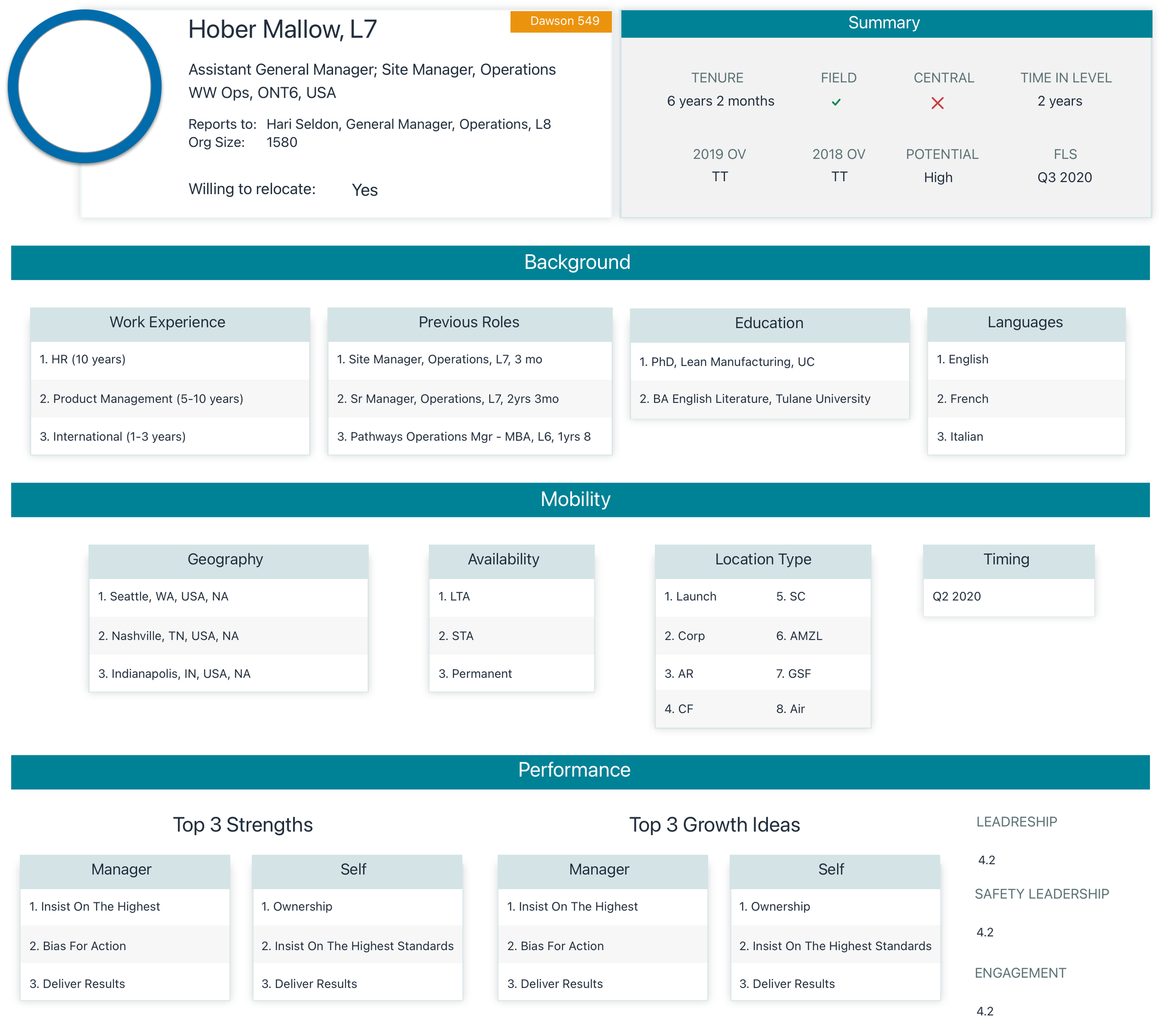Click the Q2 2020 timing value
The height and width of the screenshot is (1036, 1174).
click(x=957, y=596)
